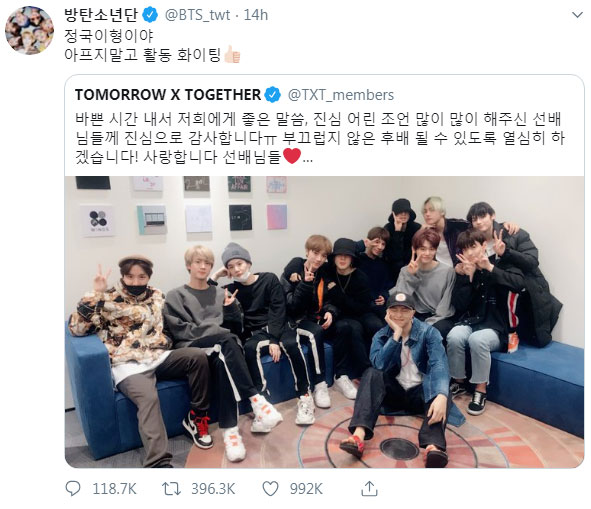Open the @BTS_twt handle link
Viewport: 591px width, 509px height.
(x=198, y=15)
